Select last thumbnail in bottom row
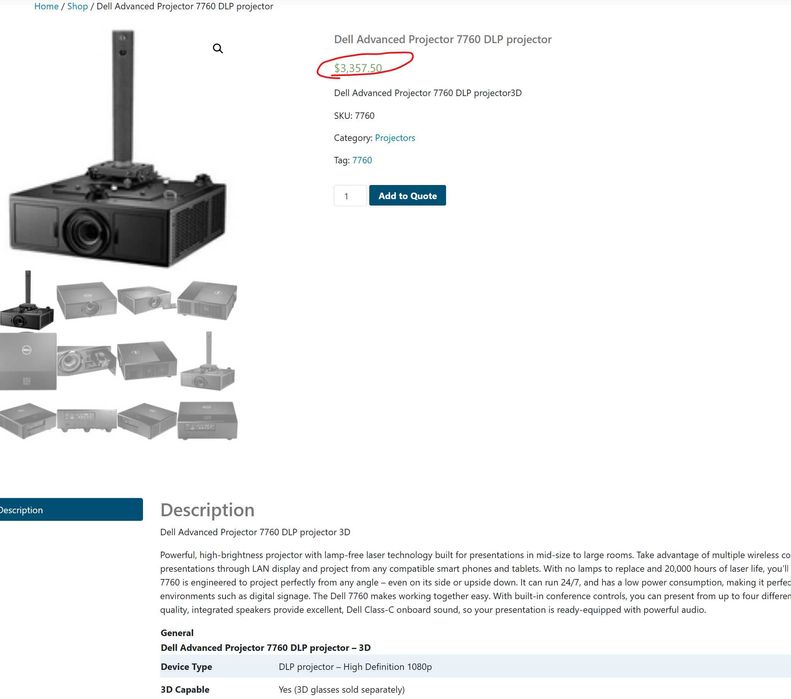Viewport: 791px width, 699px height. pos(207,421)
